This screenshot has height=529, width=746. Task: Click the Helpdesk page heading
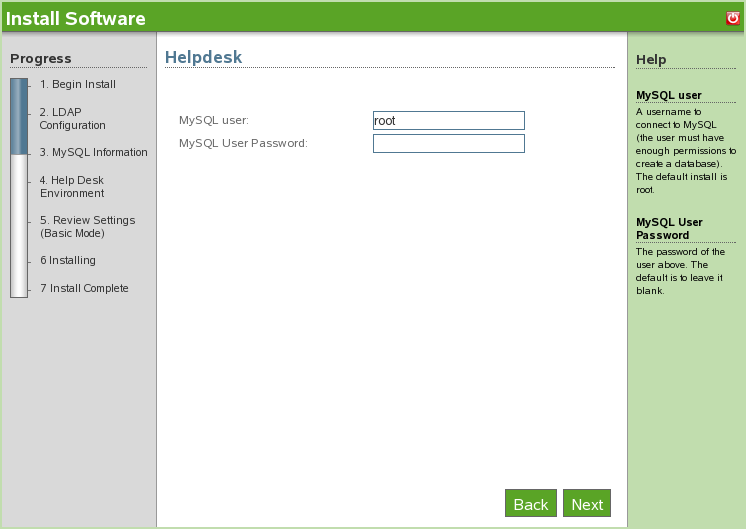(x=203, y=57)
